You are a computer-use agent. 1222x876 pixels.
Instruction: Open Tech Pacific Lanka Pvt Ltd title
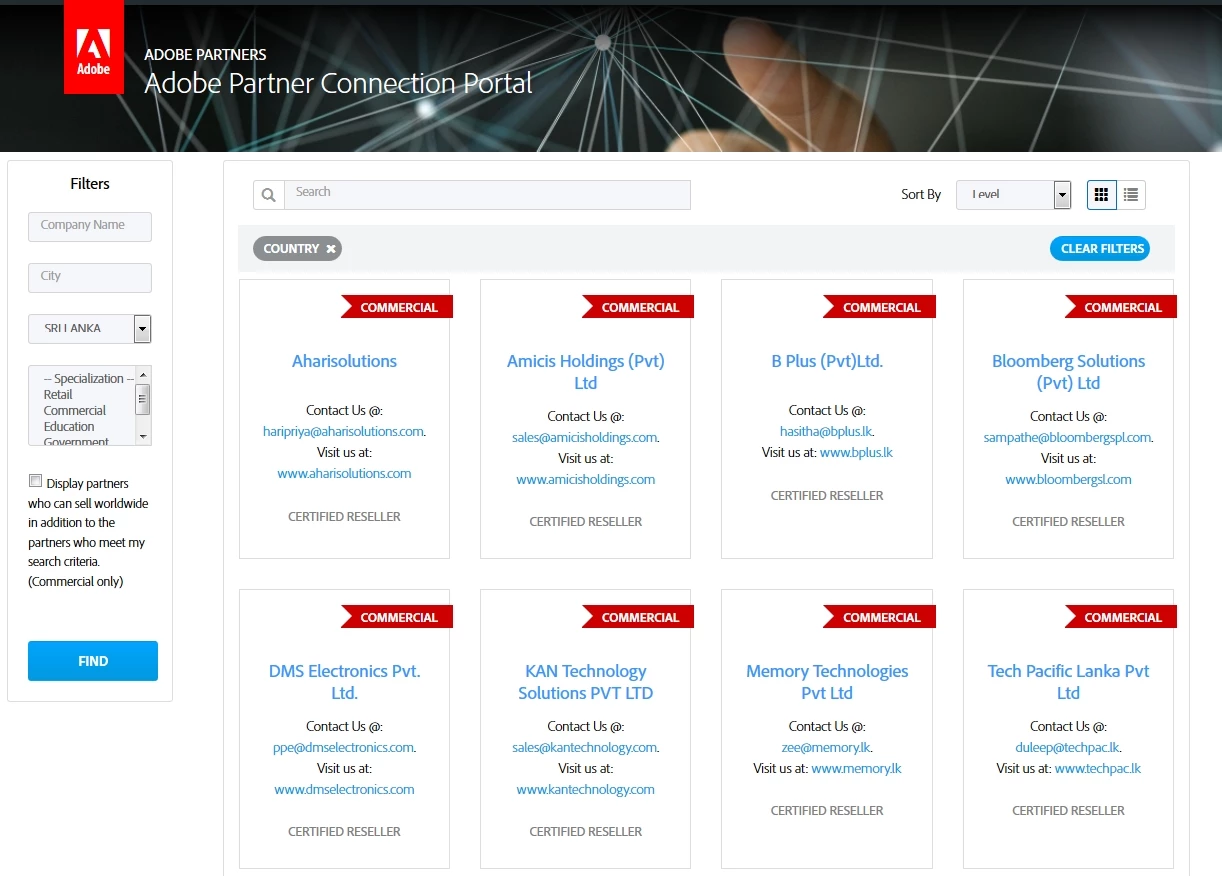point(1068,682)
